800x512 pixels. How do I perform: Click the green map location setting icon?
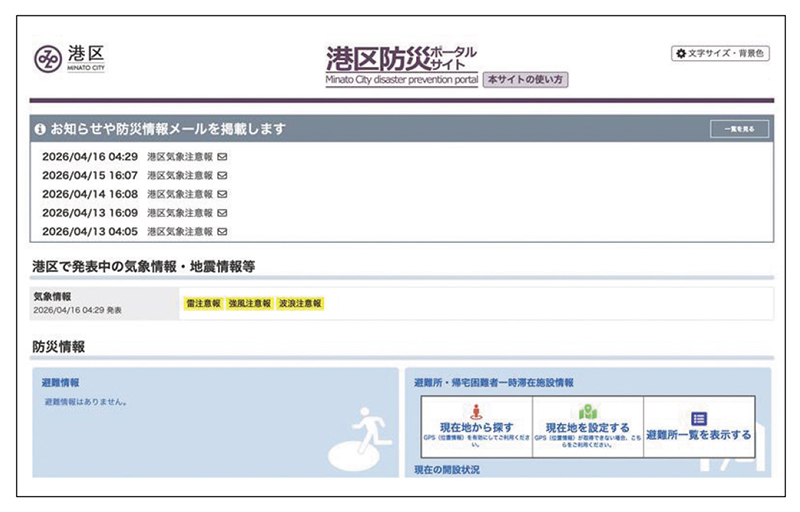[588, 412]
